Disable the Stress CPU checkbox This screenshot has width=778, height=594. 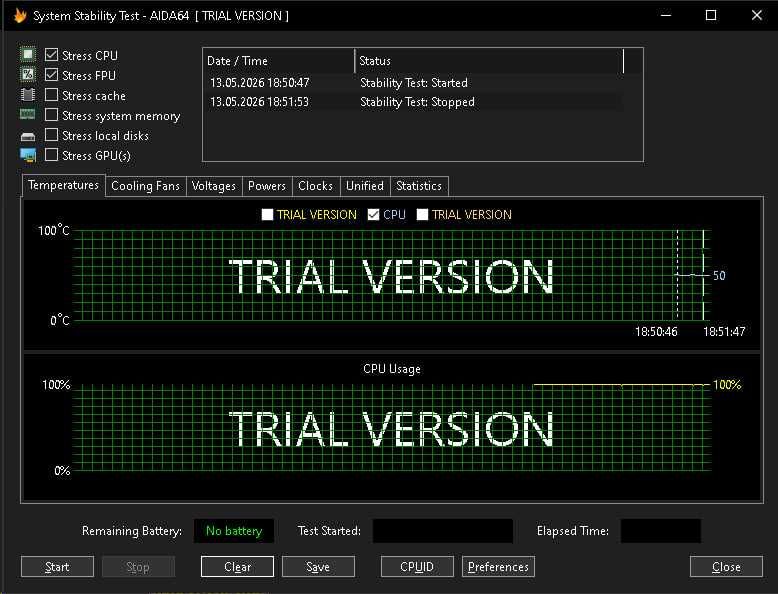(x=51, y=55)
